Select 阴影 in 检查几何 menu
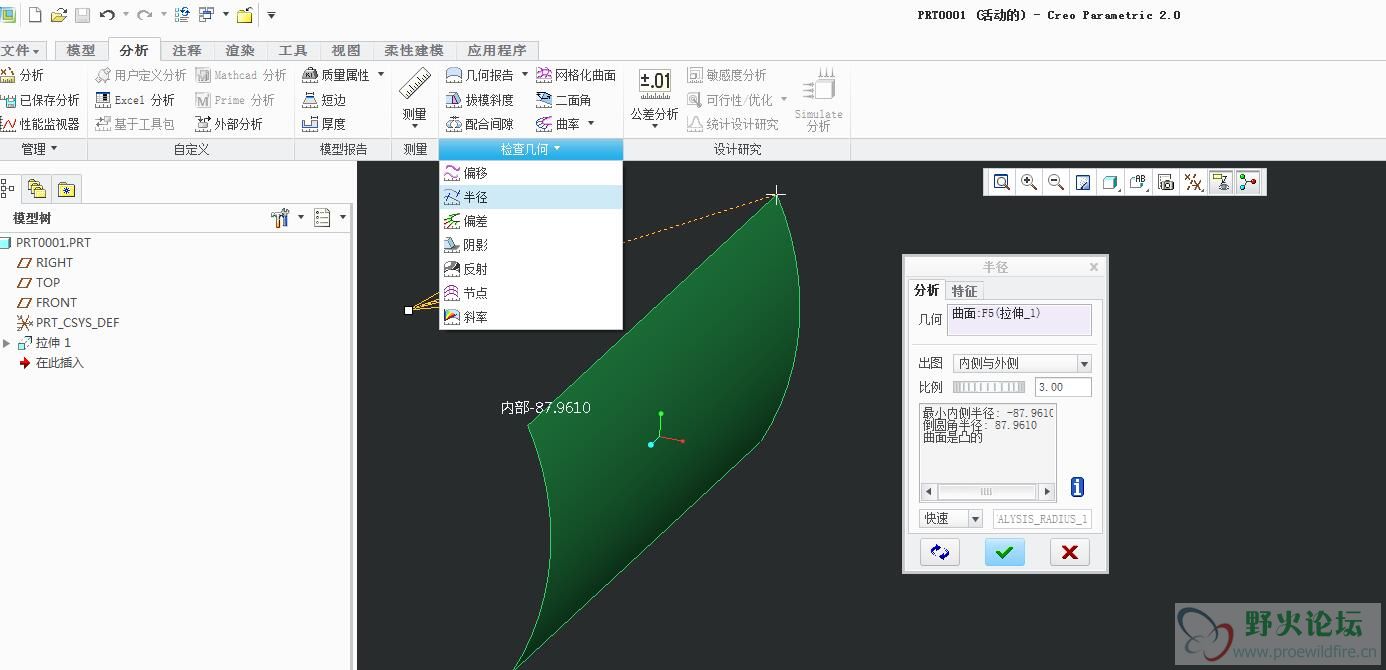The image size is (1386, 670). click(531, 245)
